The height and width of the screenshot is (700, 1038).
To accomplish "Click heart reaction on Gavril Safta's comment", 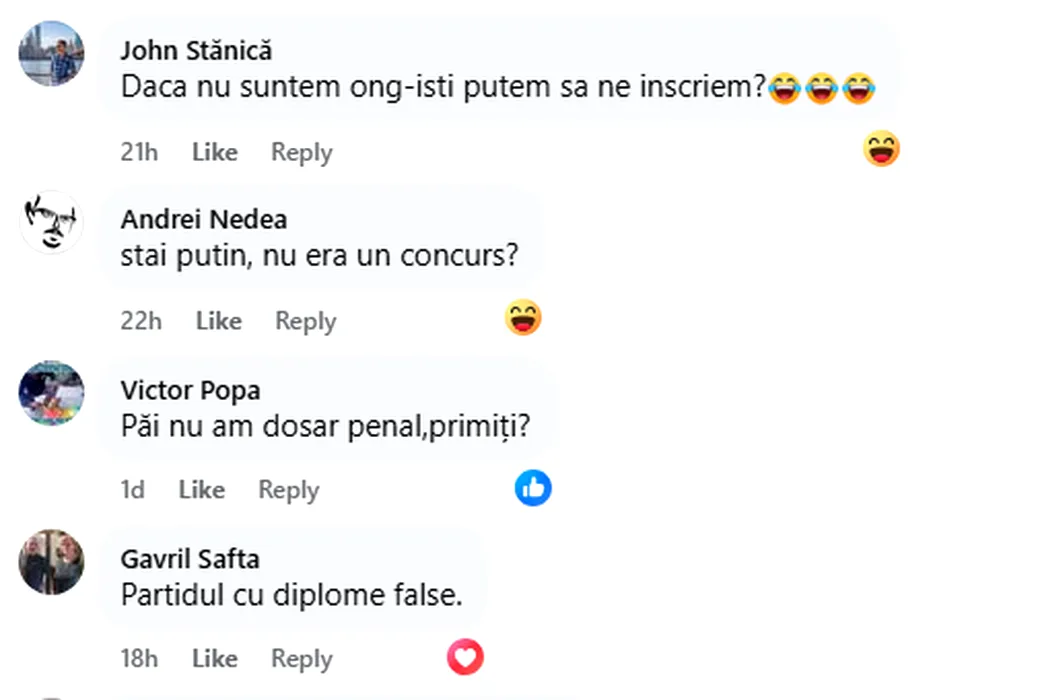I will (x=465, y=657).
